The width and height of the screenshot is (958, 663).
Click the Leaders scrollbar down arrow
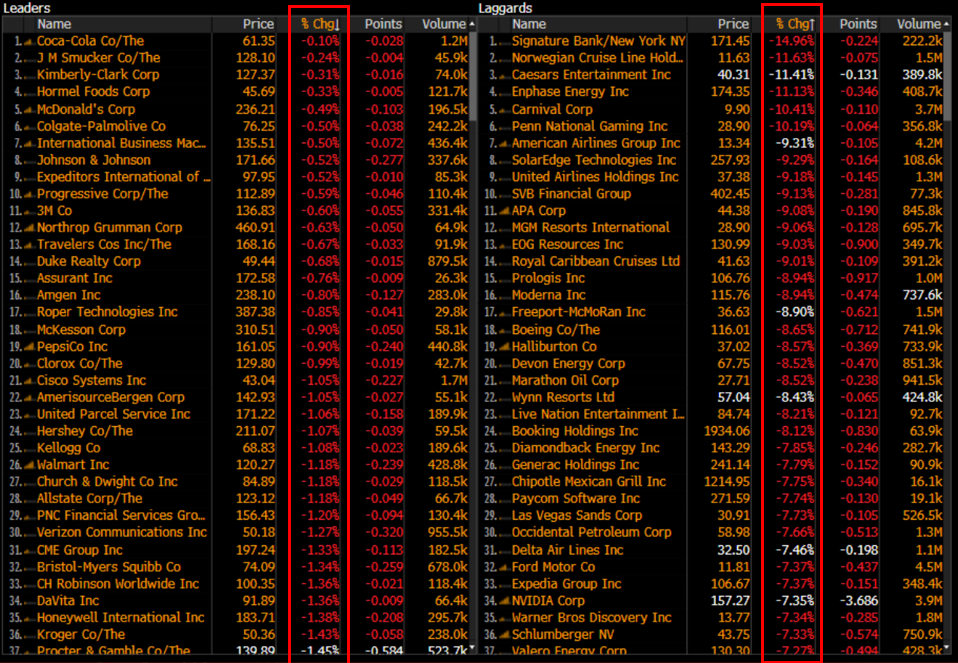point(472,648)
